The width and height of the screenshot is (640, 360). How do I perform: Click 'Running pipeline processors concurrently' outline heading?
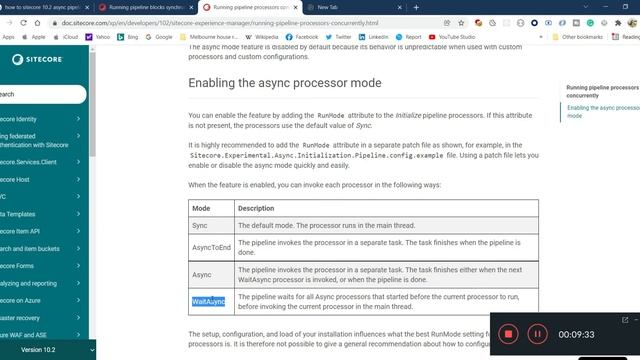click(603, 91)
